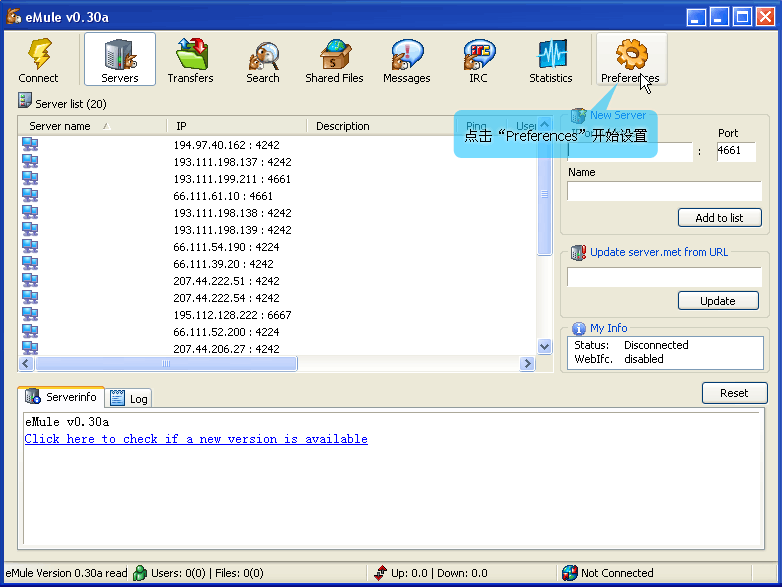
Task: Click server icon for 193.111.198.139 row
Action: pos(30,229)
